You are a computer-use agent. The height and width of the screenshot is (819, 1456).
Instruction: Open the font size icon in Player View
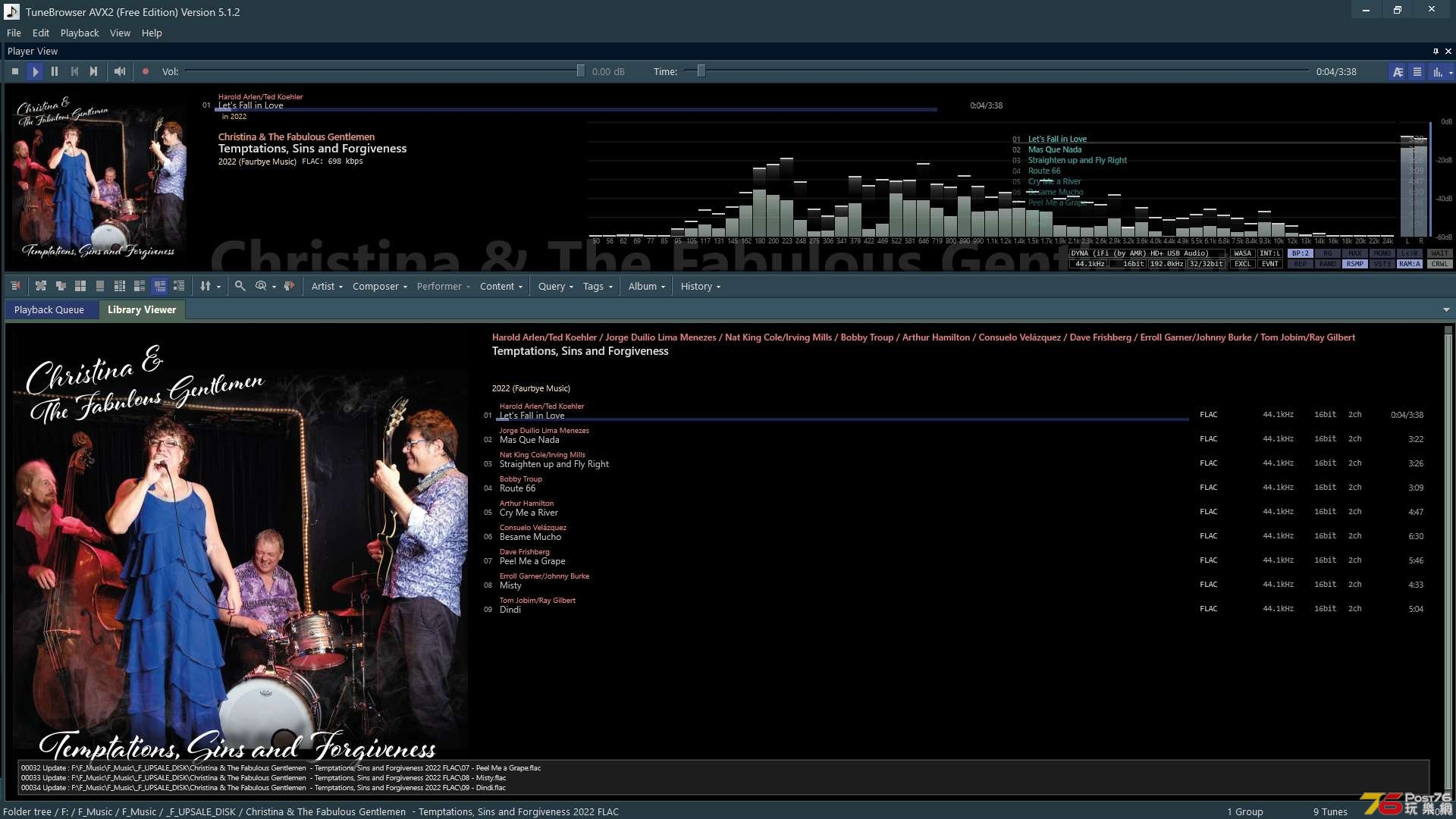click(x=1398, y=71)
